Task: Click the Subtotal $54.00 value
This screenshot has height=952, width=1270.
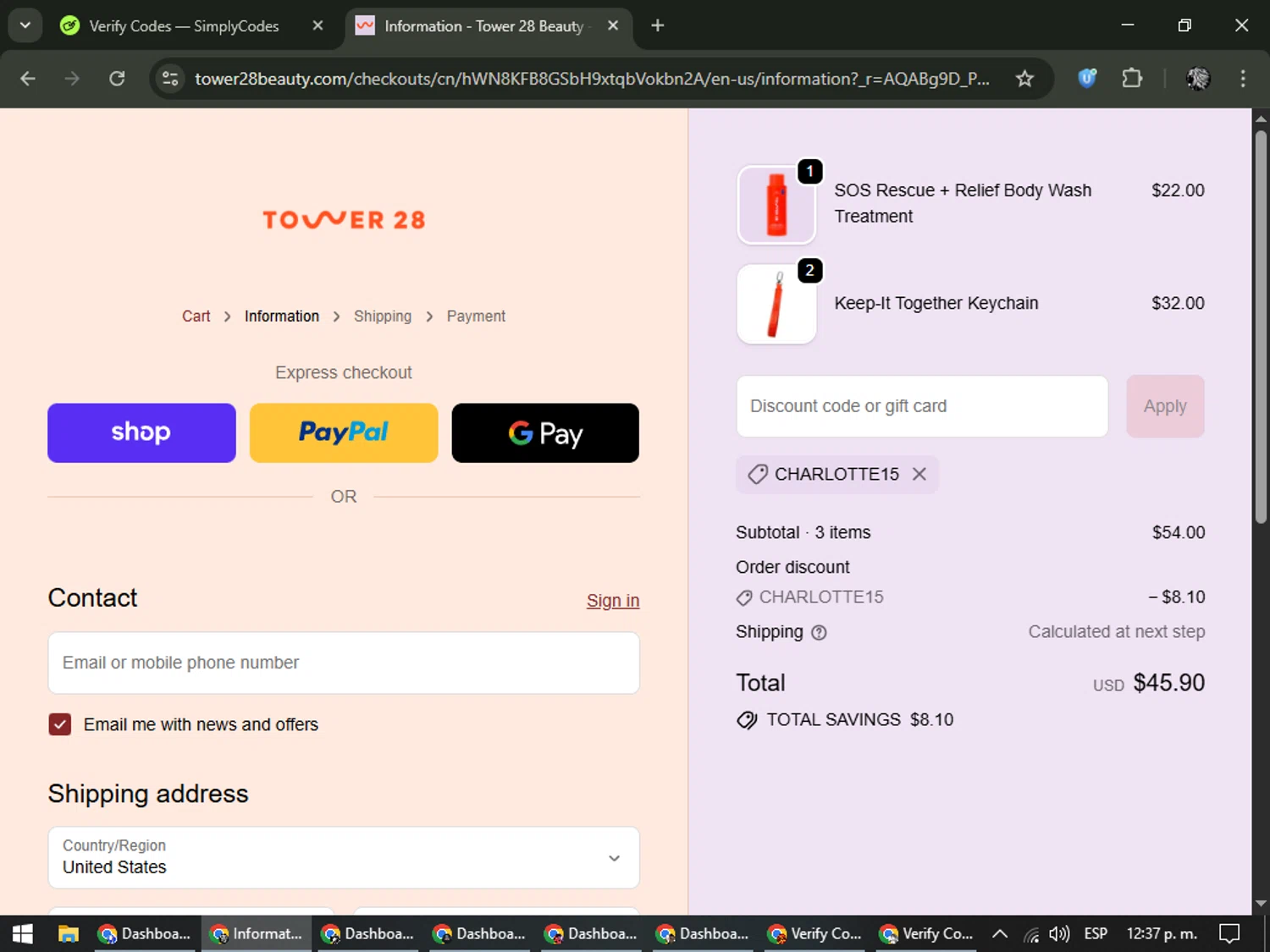Action: pos(1179,532)
